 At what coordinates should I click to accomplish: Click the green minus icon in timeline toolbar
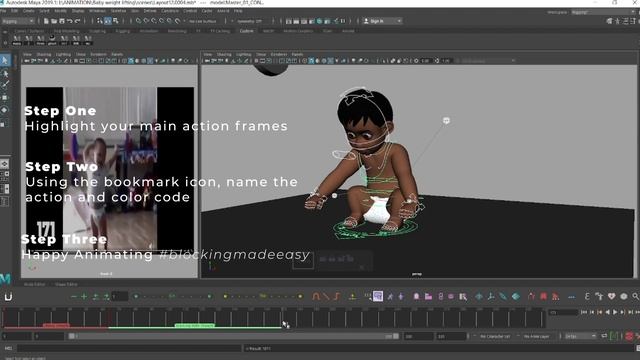73,297
